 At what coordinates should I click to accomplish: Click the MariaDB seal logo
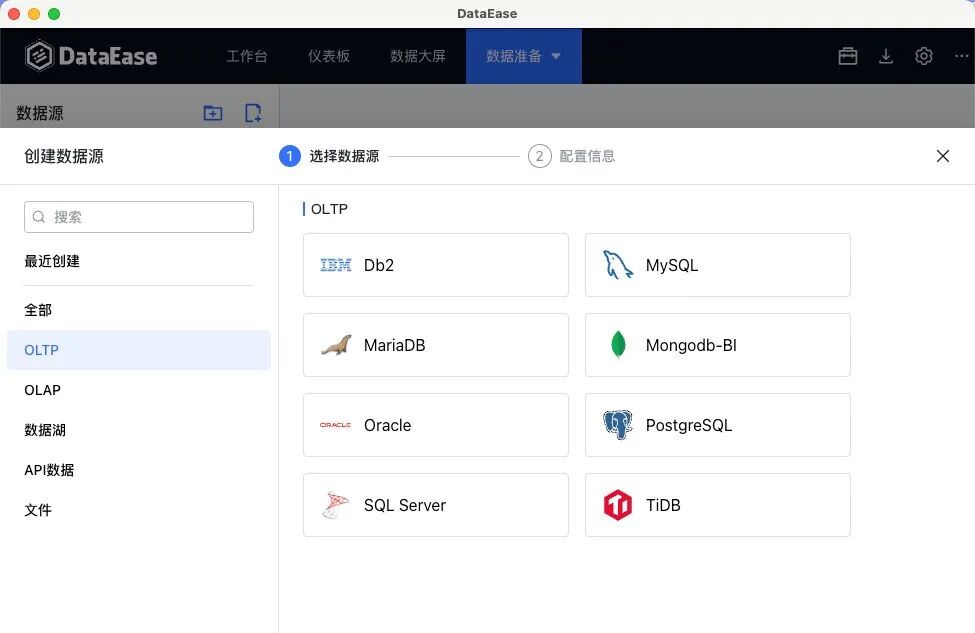click(336, 345)
